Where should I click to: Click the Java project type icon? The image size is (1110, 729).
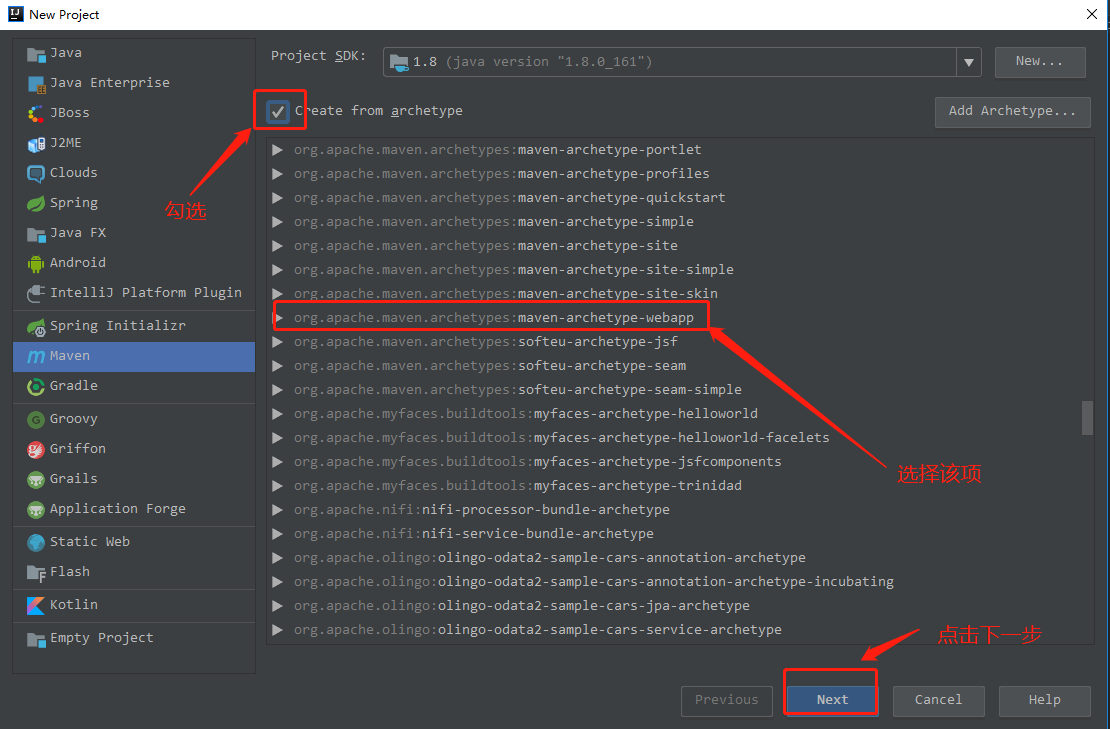(x=35, y=54)
